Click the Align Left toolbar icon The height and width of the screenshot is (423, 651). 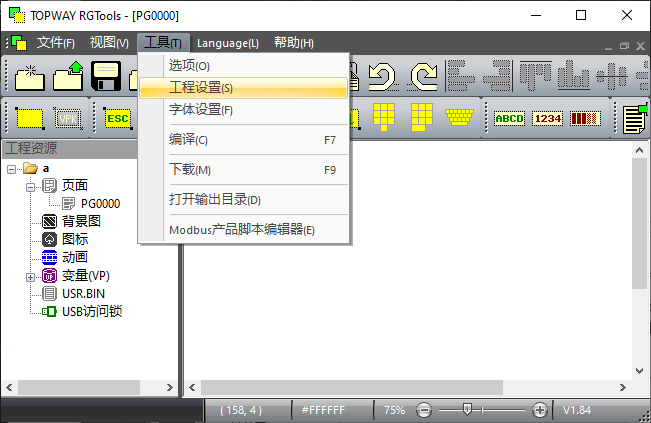[460, 76]
